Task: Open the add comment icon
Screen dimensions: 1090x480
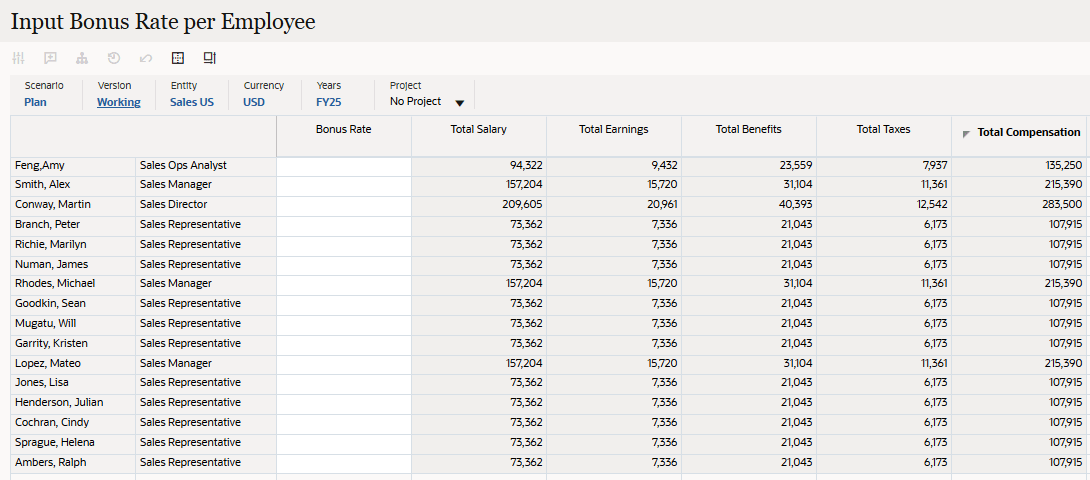Action: (50, 58)
